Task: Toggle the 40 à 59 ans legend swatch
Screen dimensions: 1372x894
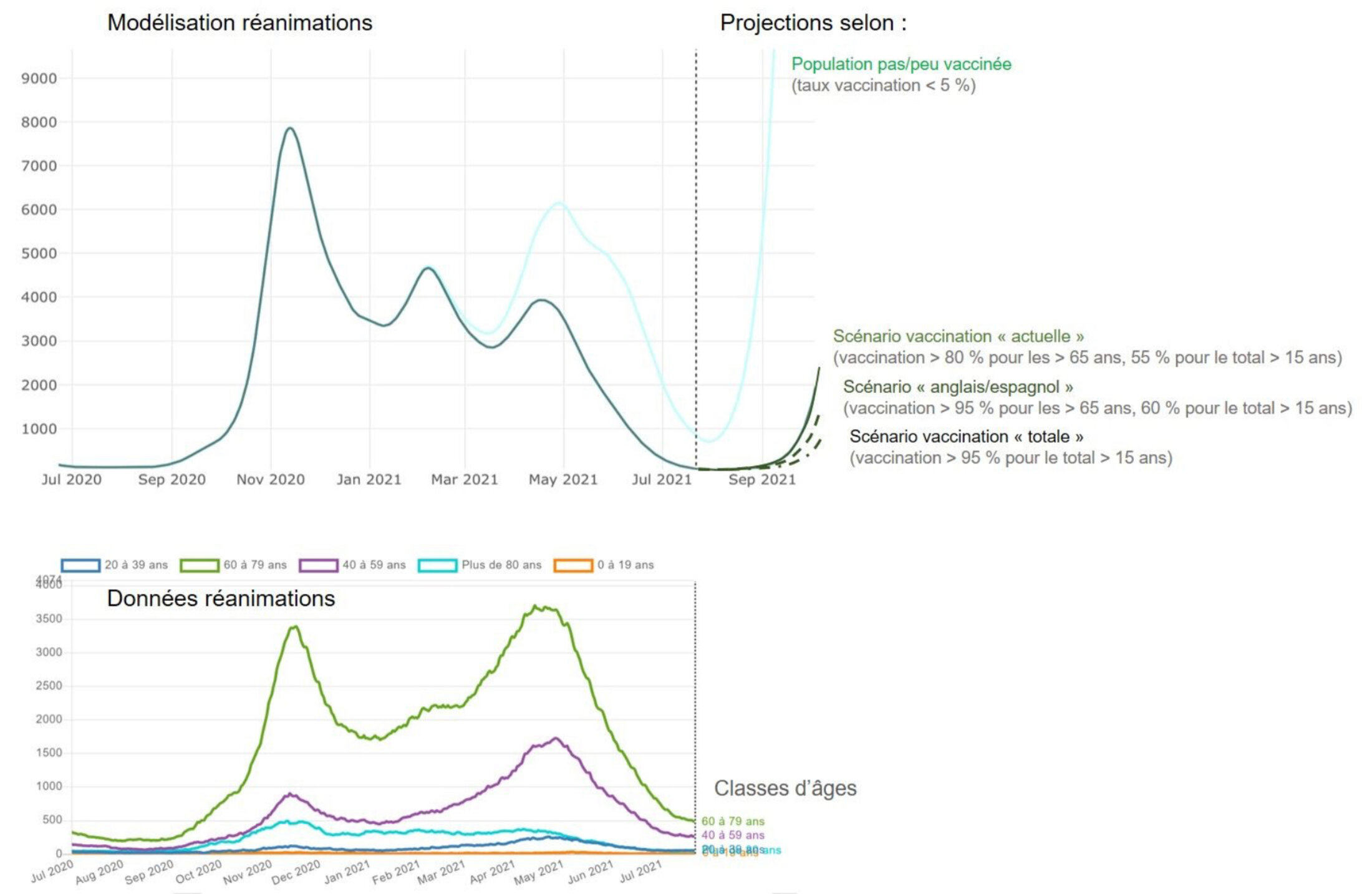Action: [x=319, y=565]
